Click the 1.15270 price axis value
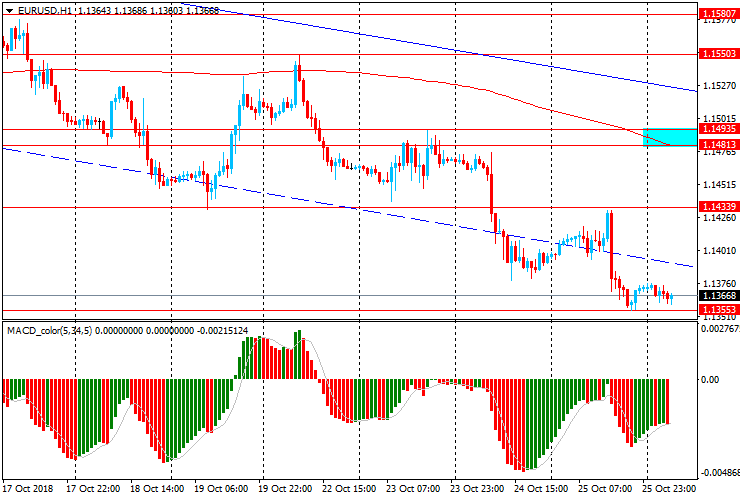The height and width of the screenshot is (500, 740). [x=719, y=85]
